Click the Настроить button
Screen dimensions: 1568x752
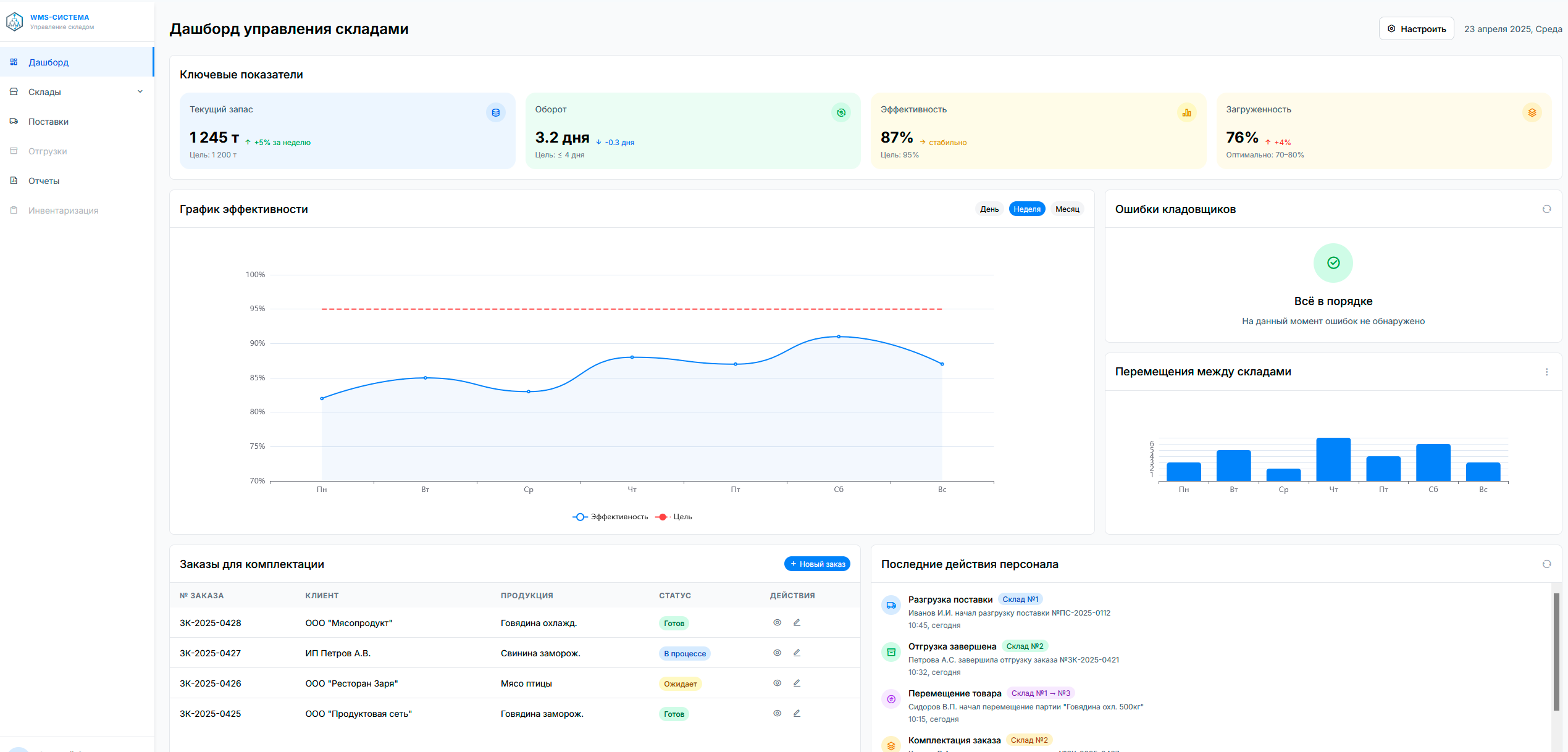point(1416,29)
